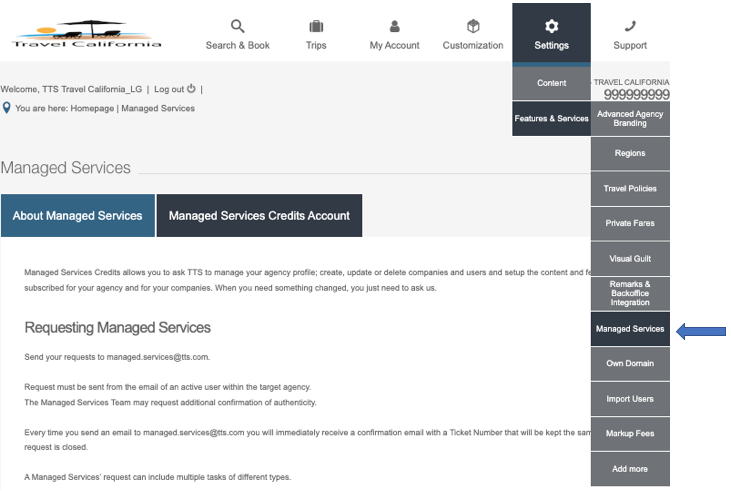Select Remarks & Backoffice Integration item
The image size is (731, 491).
coord(630,294)
